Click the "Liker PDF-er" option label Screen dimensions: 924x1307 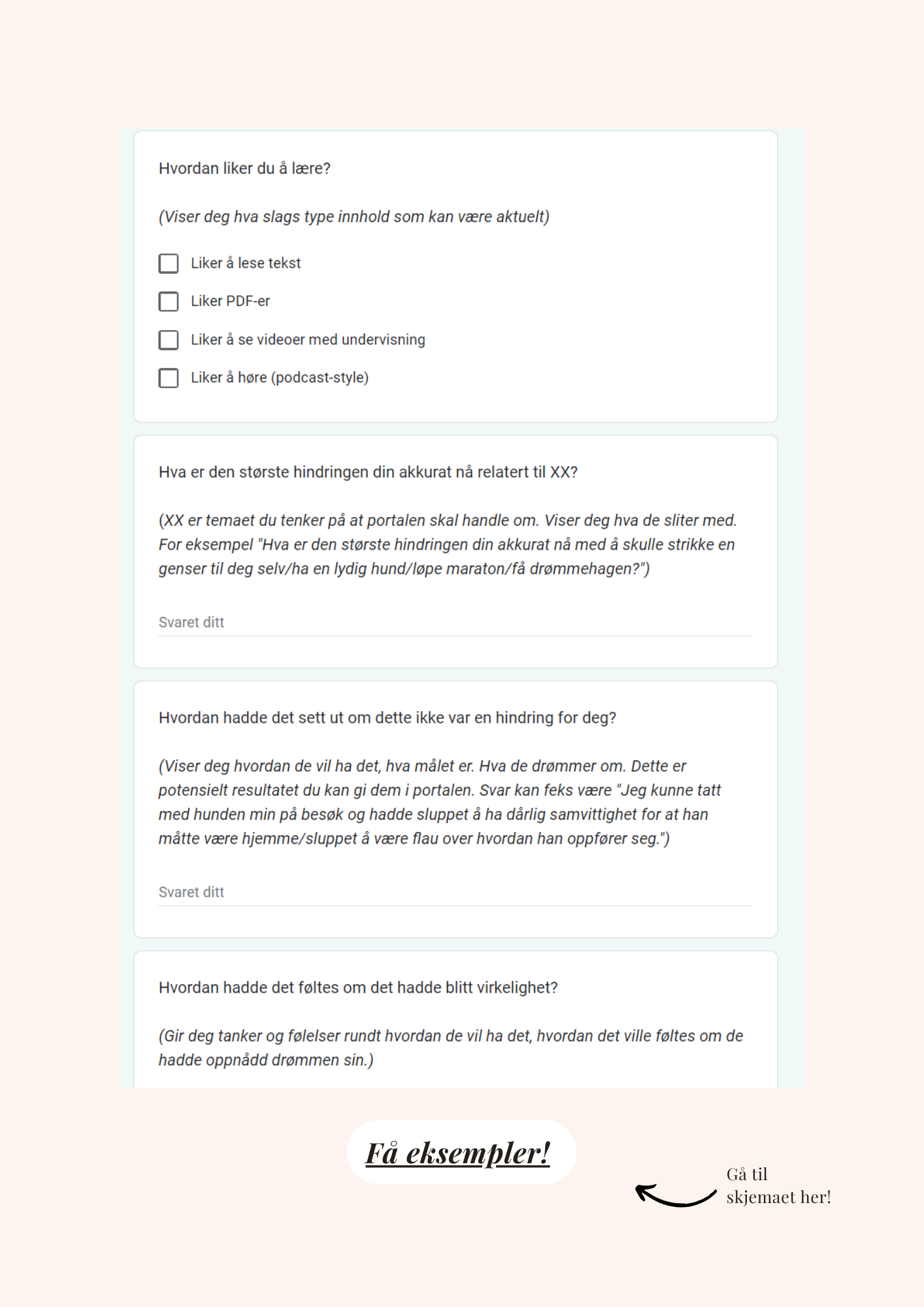[x=230, y=301]
